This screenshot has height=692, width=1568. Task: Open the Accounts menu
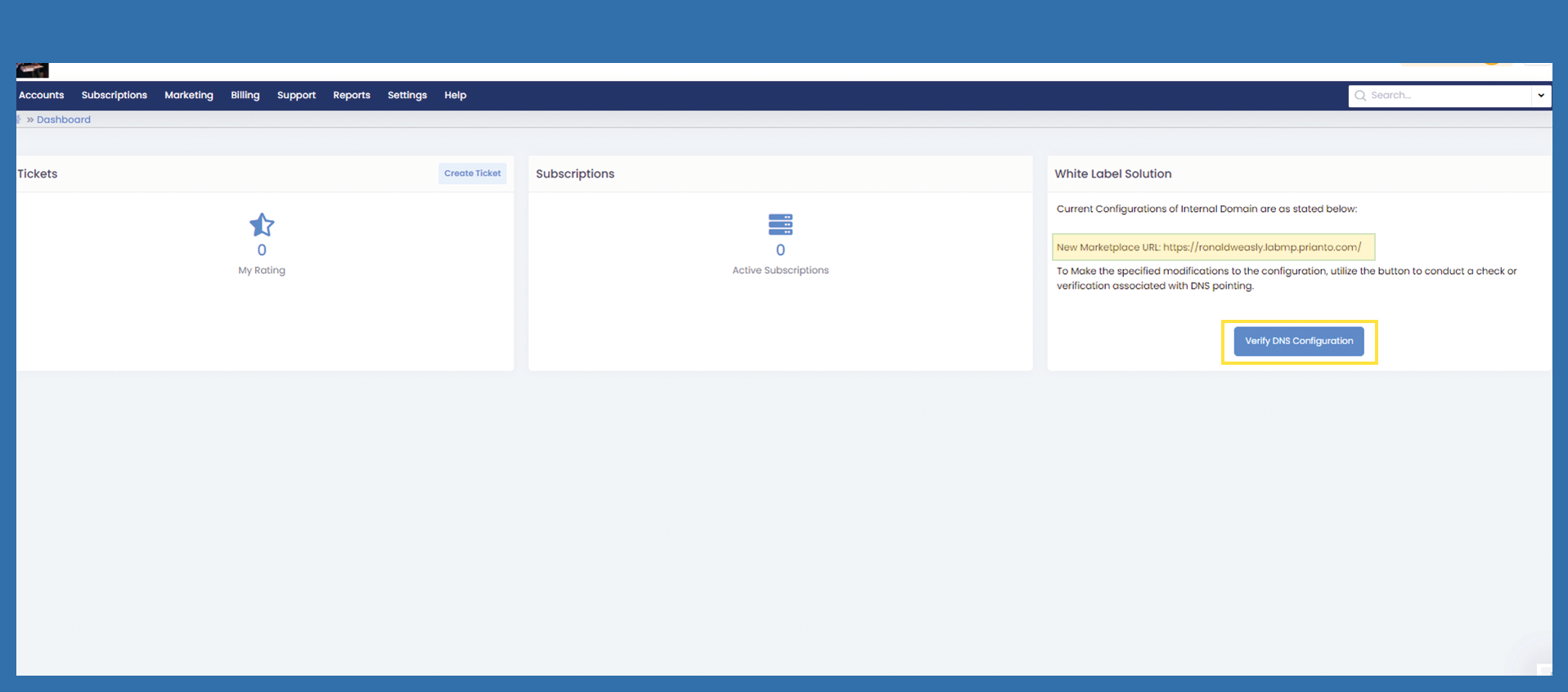pos(42,96)
